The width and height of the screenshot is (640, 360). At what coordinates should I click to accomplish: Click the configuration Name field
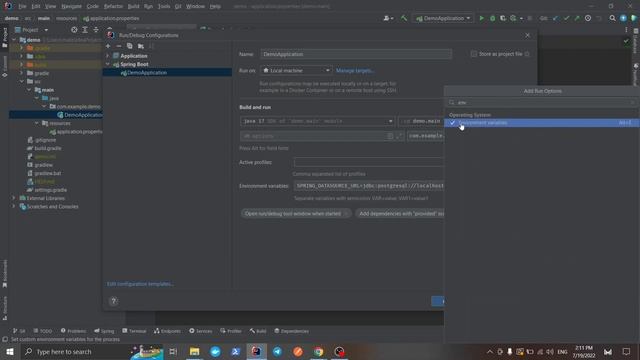(356, 54)
